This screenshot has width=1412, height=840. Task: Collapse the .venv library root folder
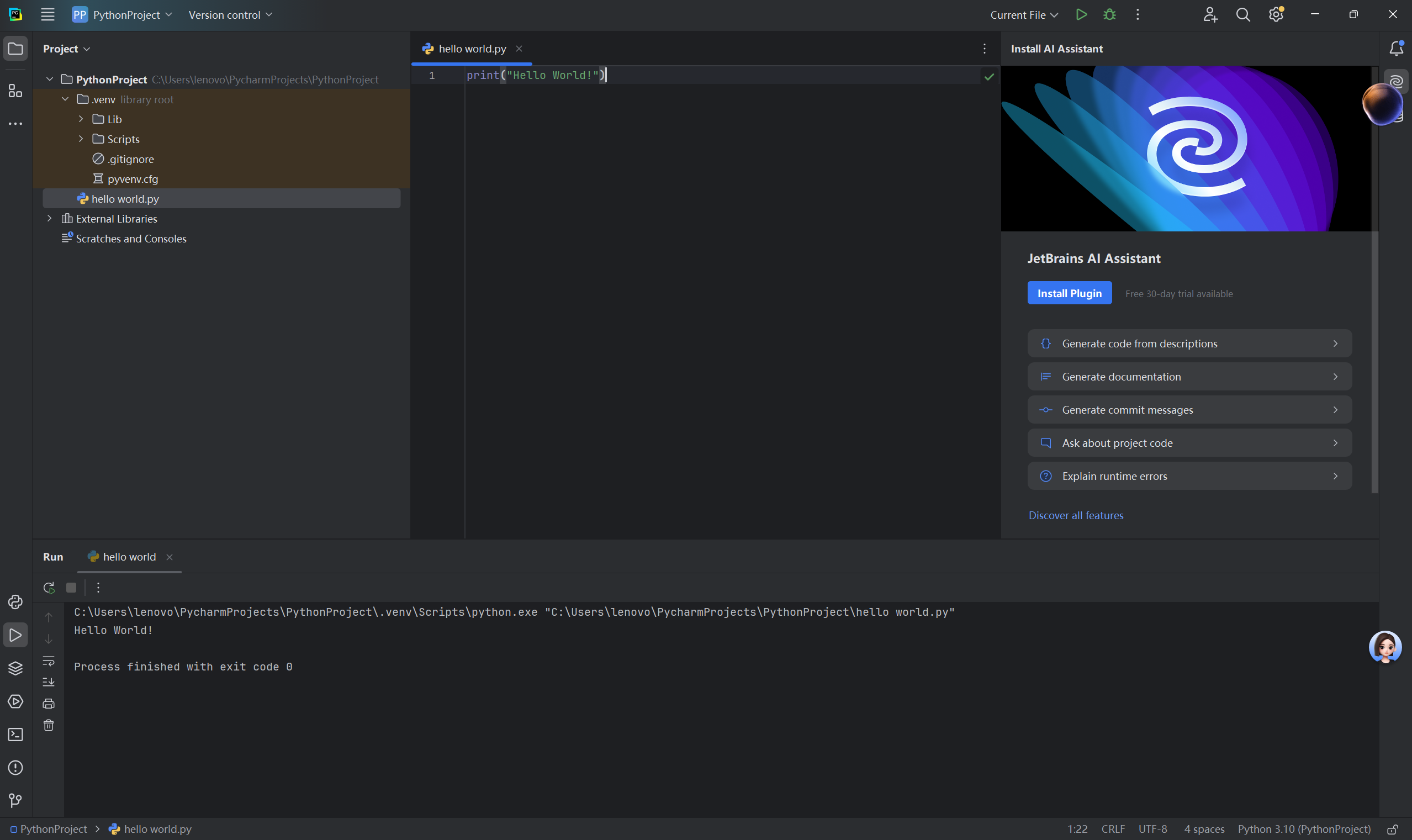point(65,98)
